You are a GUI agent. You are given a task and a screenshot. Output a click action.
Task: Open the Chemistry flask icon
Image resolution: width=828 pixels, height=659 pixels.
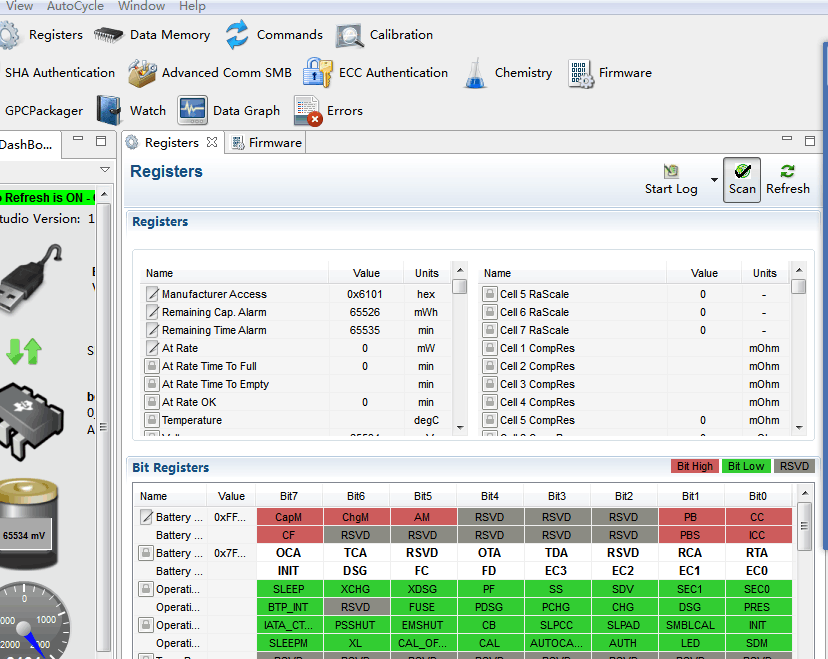475,73
